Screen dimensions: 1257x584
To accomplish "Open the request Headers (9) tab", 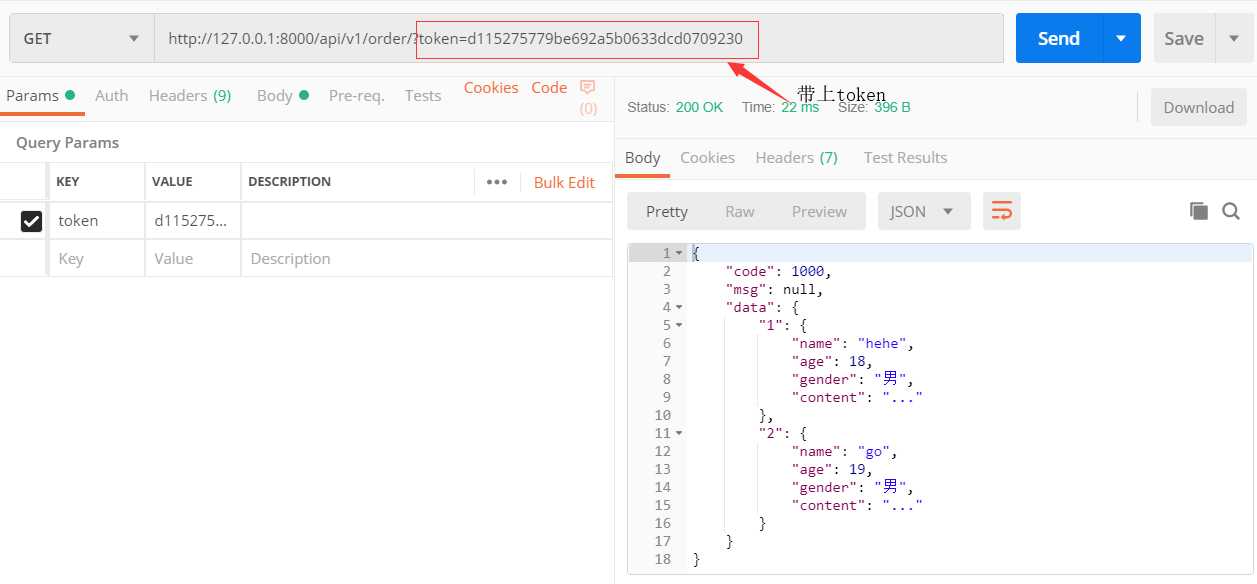I will click(190, 96).
